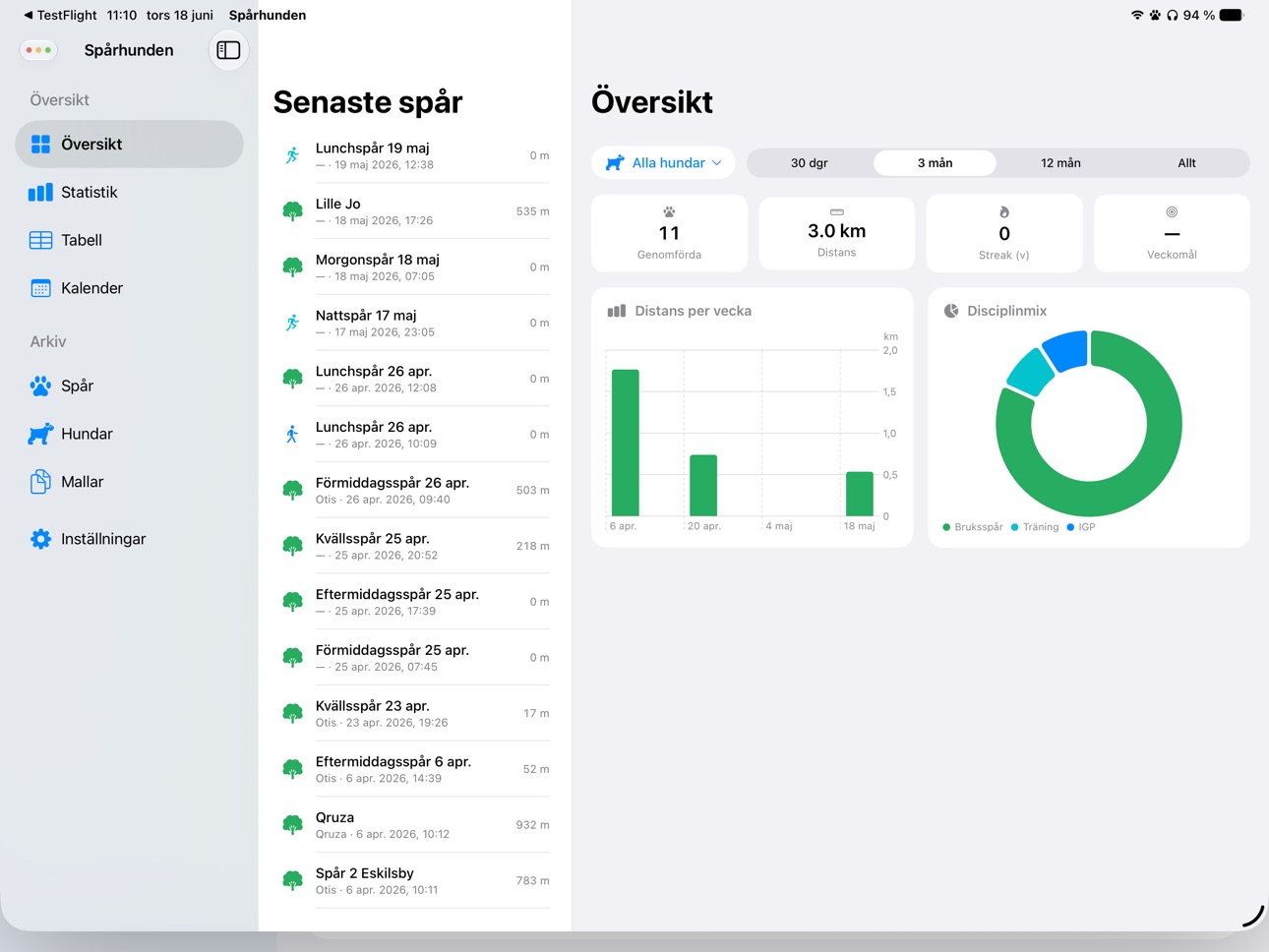Open Kalender in the sidebar
This screenshot has height=952, width=1269.
tap(129, 288)
